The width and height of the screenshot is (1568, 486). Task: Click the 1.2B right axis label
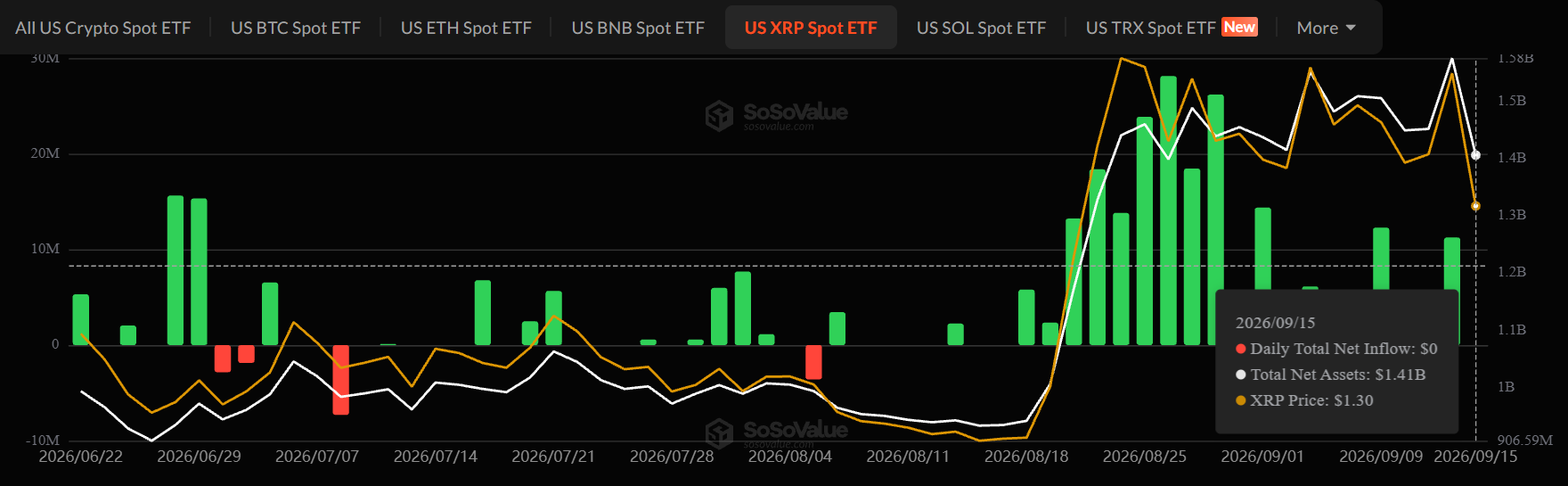(x=1512, y=272)
